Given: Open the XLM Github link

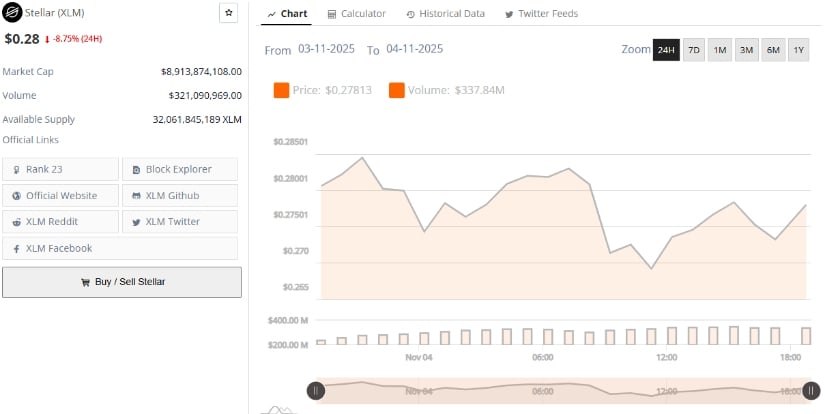Looking at the screenshot, I should (180, 195).
